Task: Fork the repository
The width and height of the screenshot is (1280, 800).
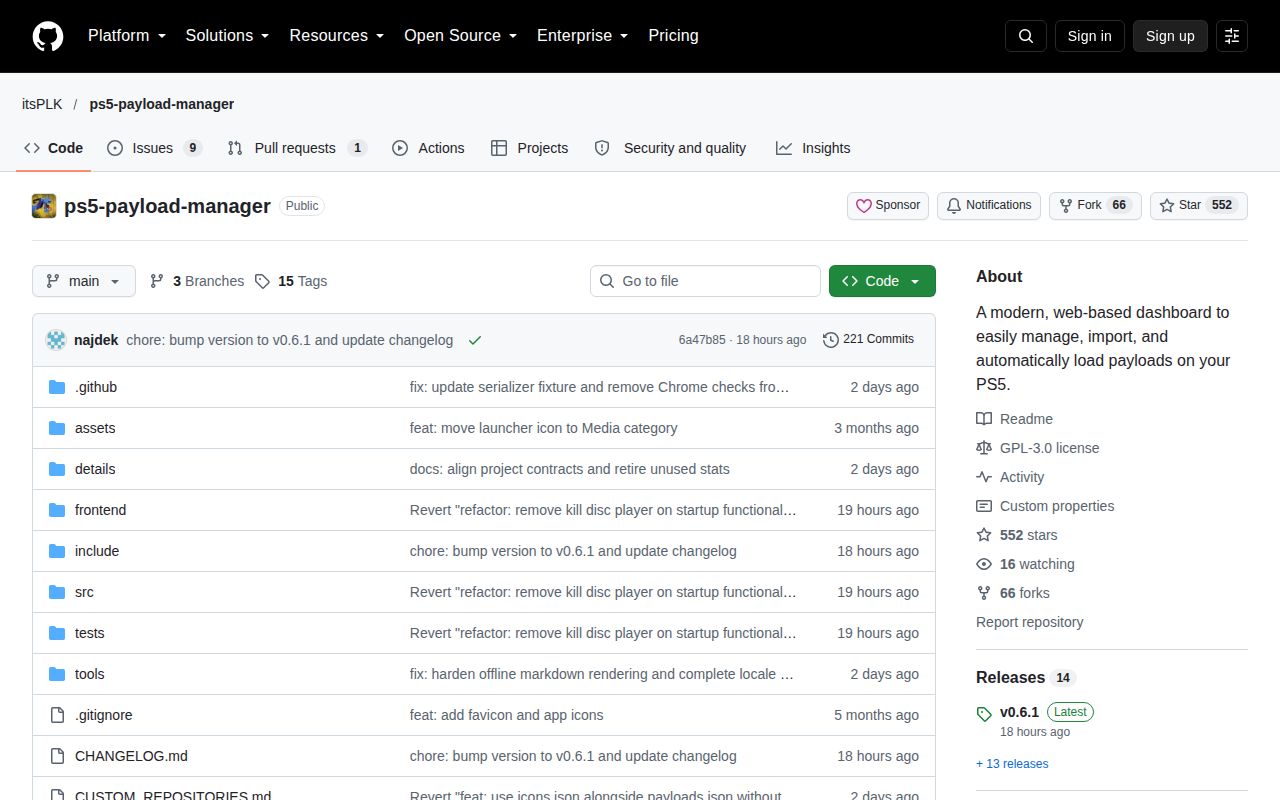Action: 1095,205
